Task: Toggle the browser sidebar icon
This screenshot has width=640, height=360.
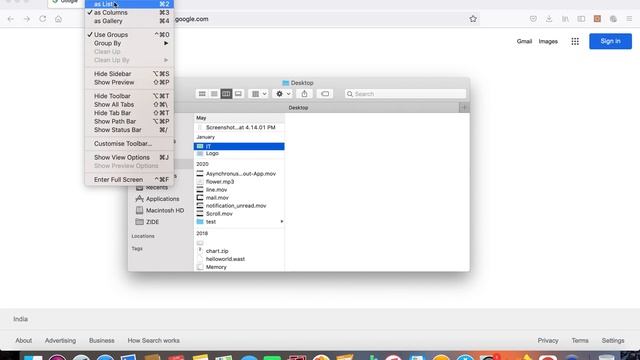Action: (x=581, y=19)
